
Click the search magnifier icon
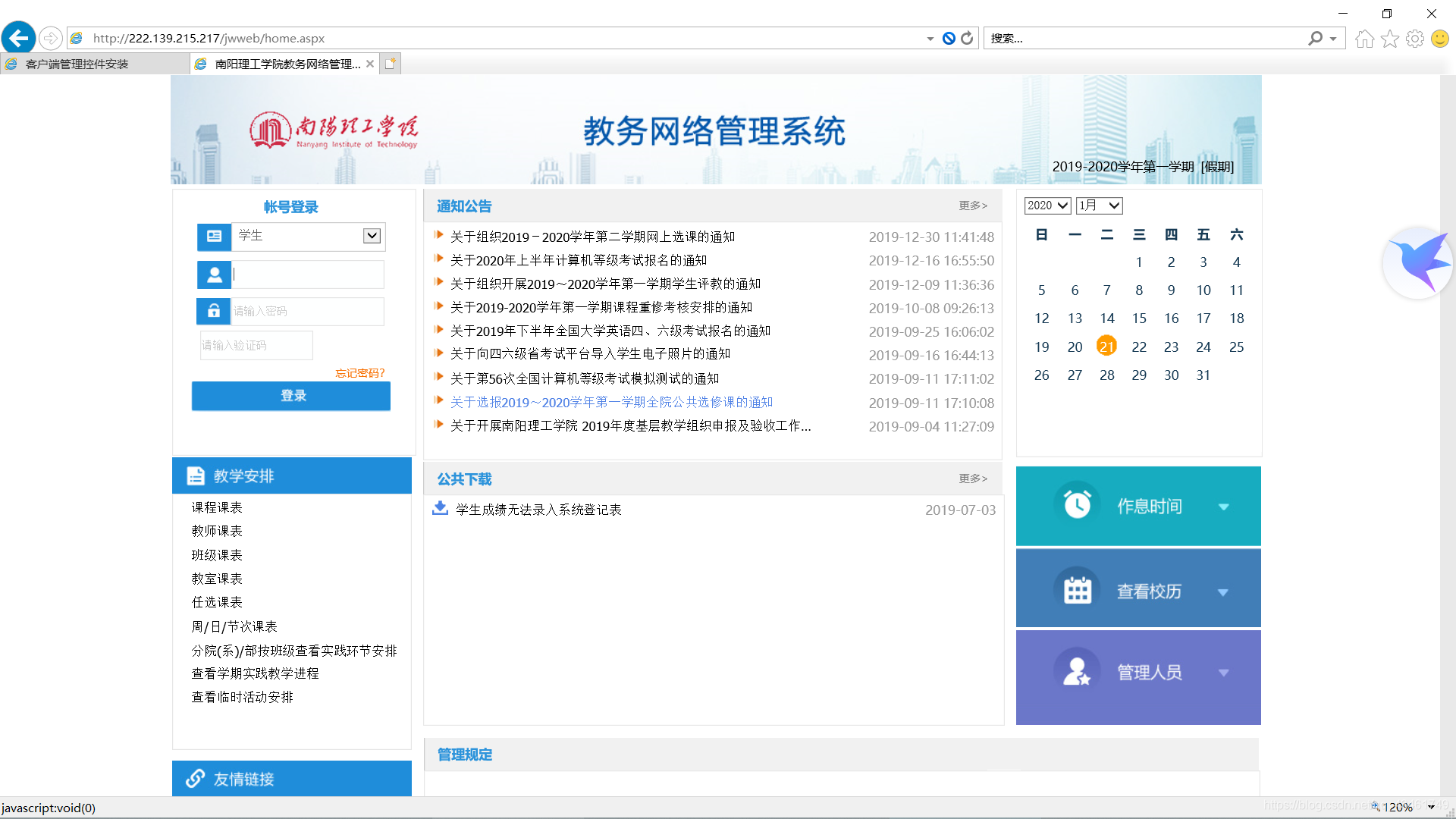click(1316, 38)
